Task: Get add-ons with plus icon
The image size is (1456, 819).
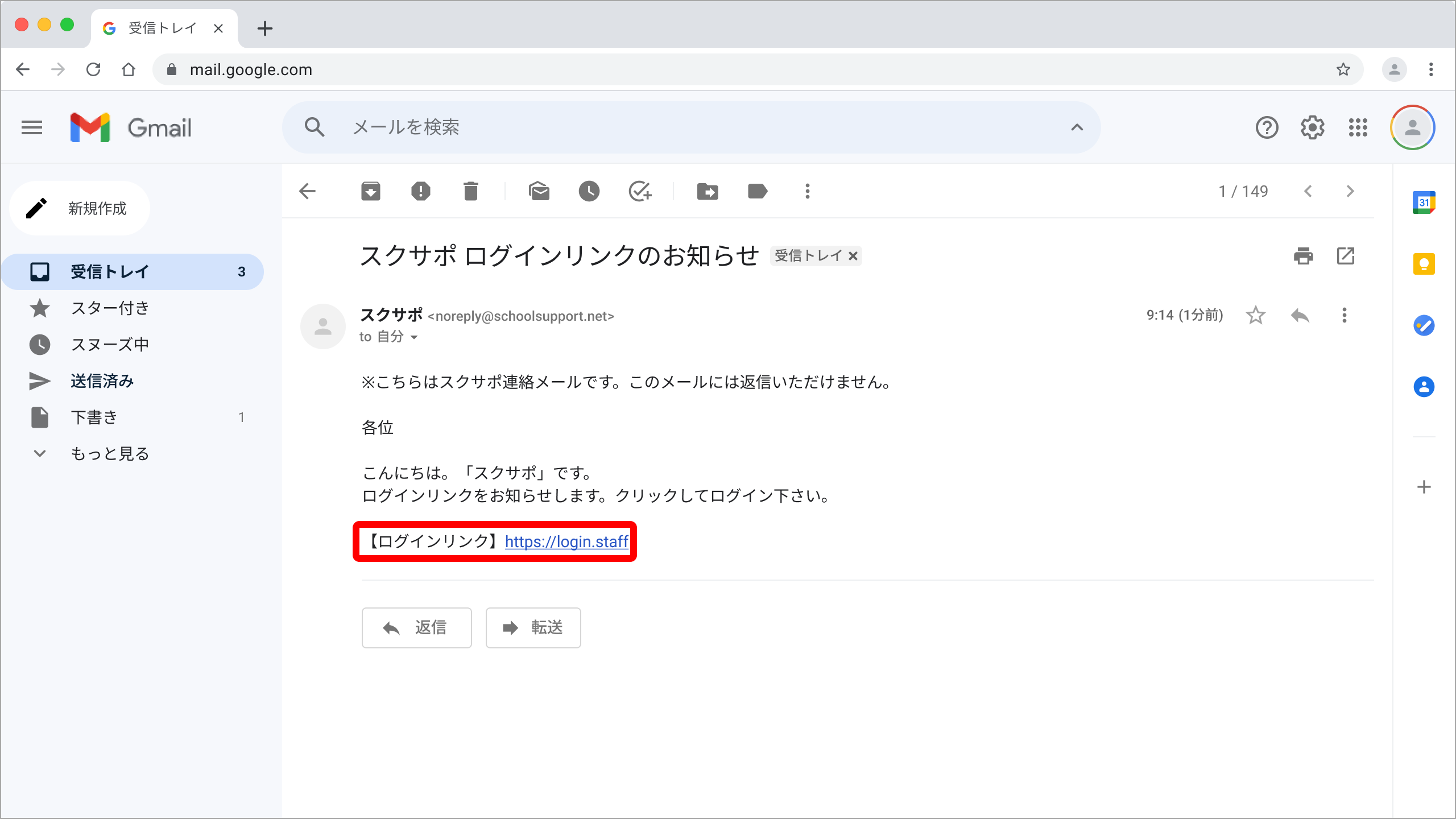Action: click(x=1424, y=487)
